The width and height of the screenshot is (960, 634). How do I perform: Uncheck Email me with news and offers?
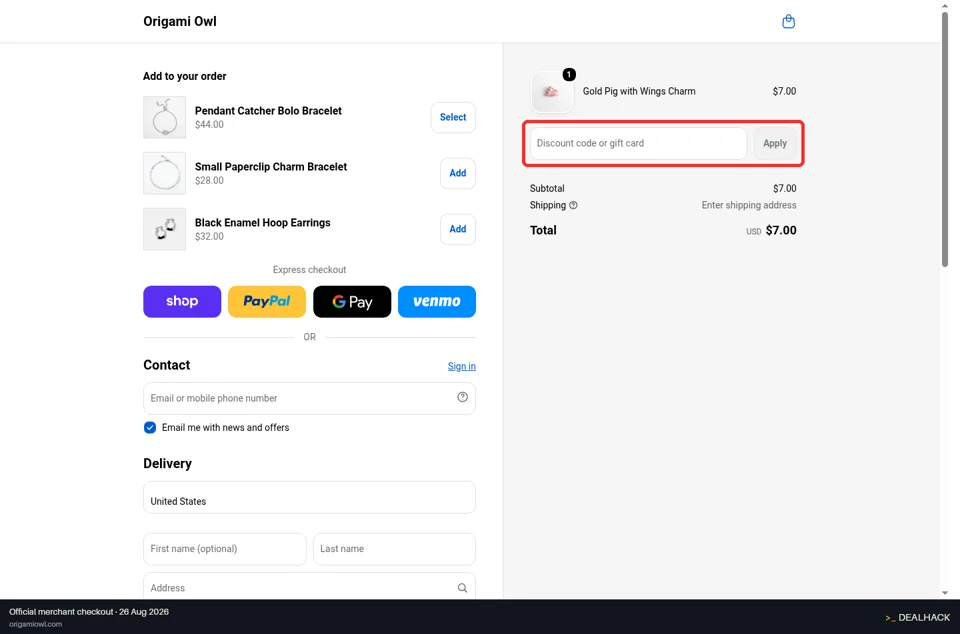[150, 428]
